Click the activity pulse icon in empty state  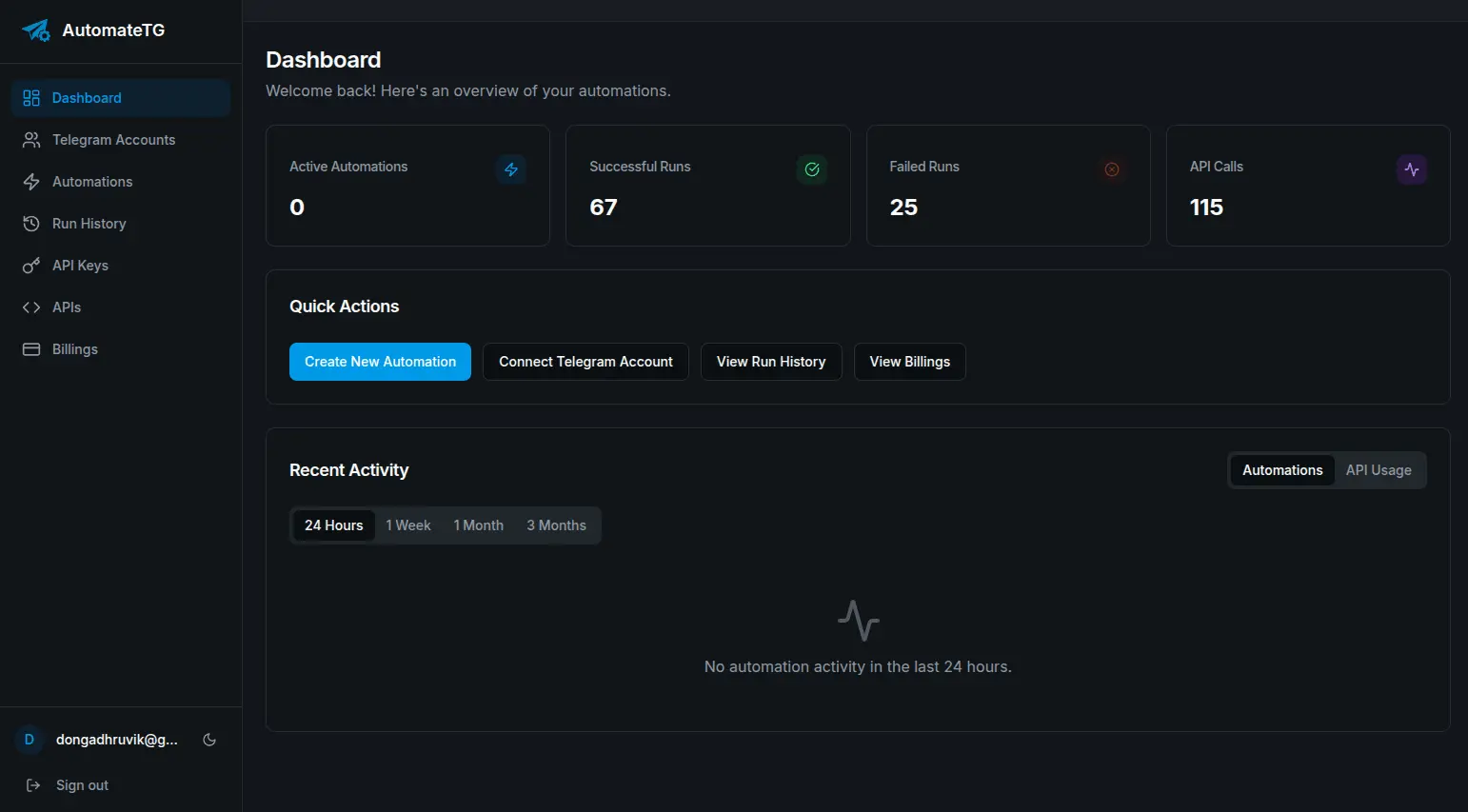tap(859, 621)
